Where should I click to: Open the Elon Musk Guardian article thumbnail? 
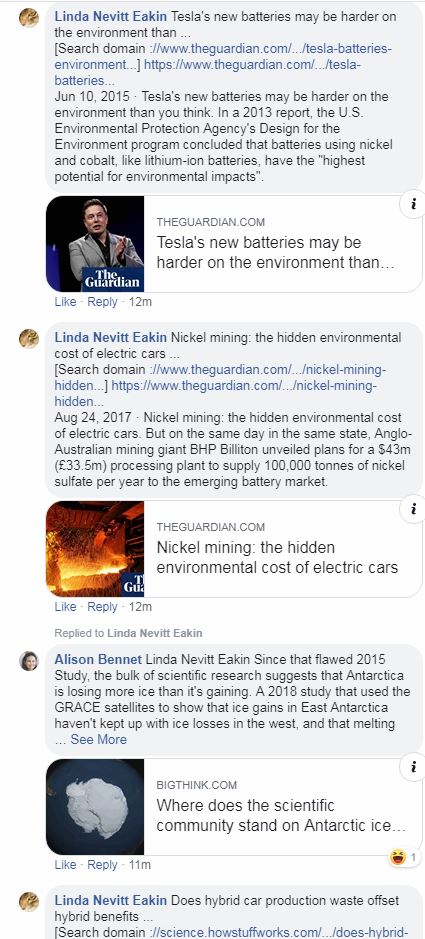coord(95,244)
